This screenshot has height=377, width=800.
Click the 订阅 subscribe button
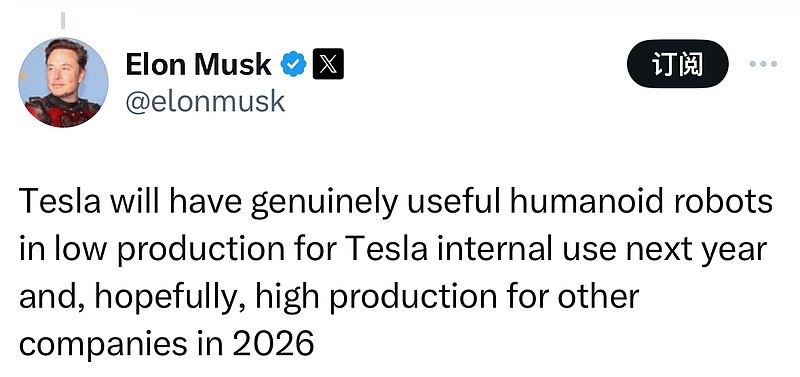pyautogui.click(x=678, y=64)
